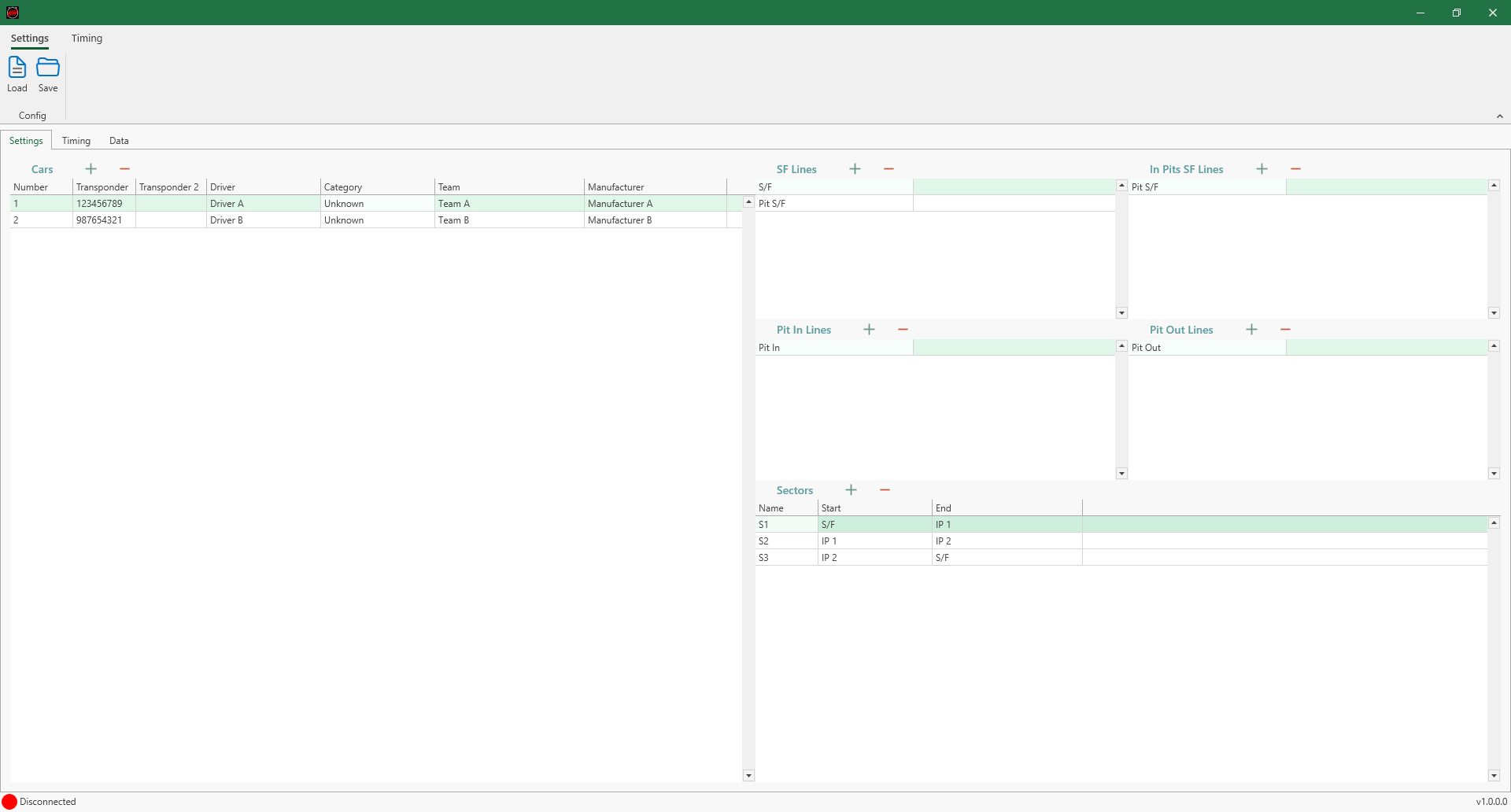Add a new sector with plus icon
This screenshot has height=812, width=1511.
pos(851,490)
